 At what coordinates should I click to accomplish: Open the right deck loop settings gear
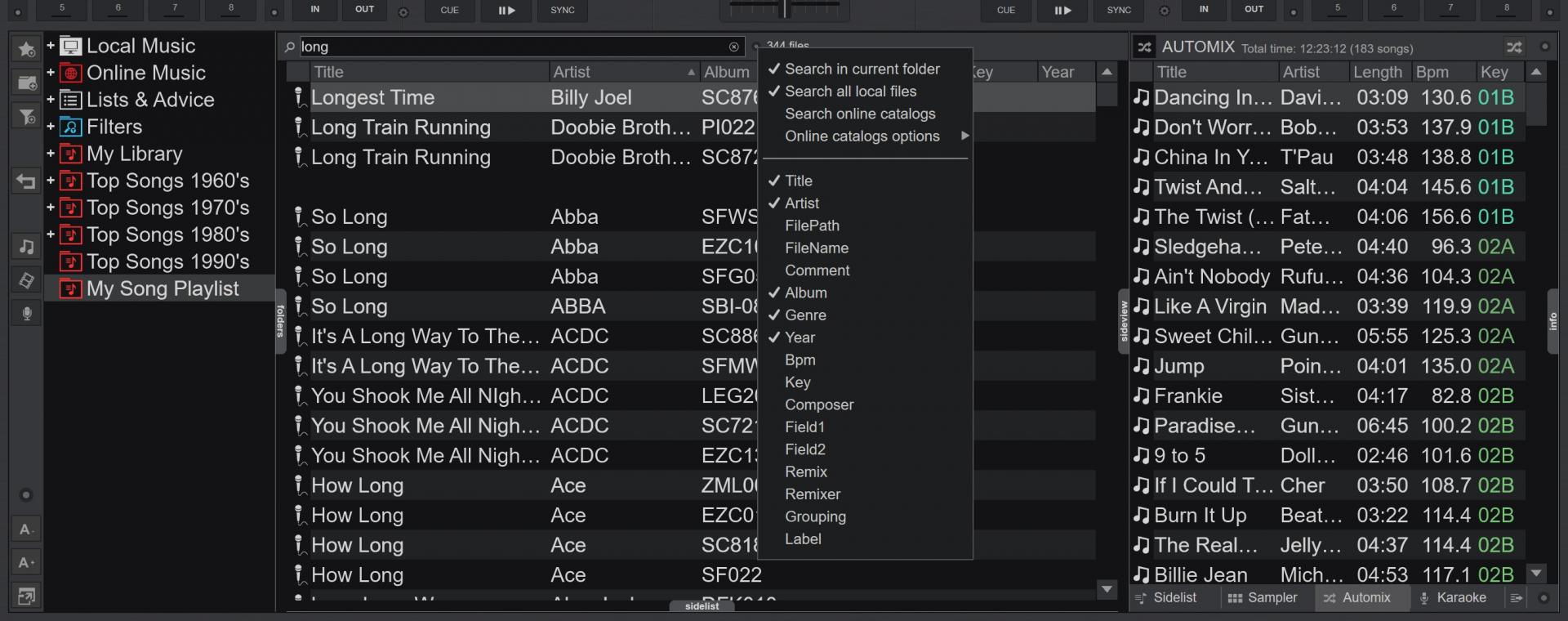pyautogui.click(x=1165, y=11)
